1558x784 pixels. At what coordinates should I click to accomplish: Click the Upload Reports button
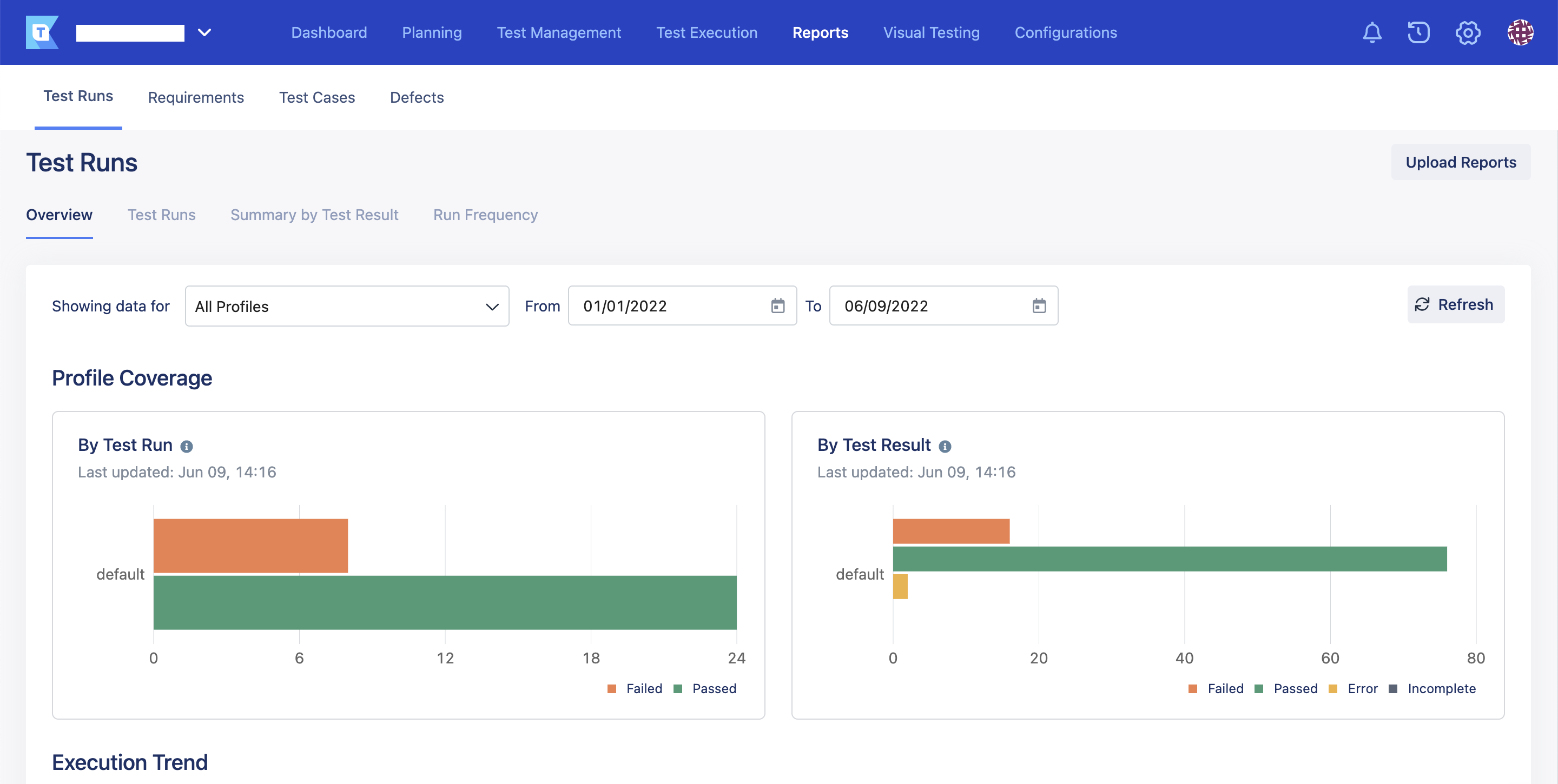pyautogui.click(x=1460, y=162)
